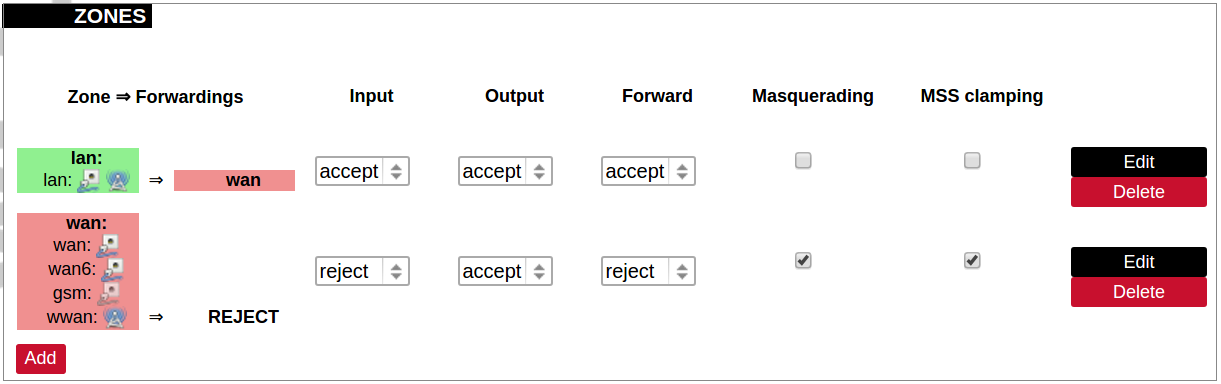Open the lan zone Output policy dropdown
Viewport: 1221px width, 384px height.
(505, 171)
